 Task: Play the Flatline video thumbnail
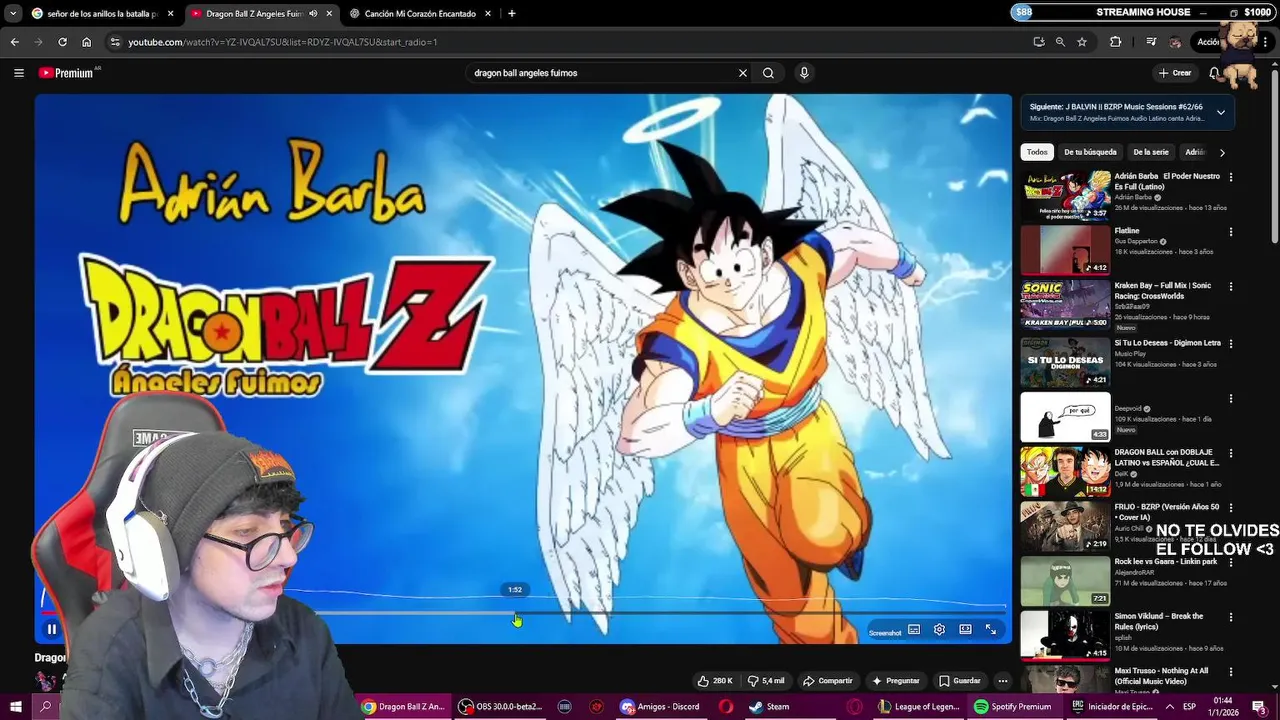click(1065, 250)
